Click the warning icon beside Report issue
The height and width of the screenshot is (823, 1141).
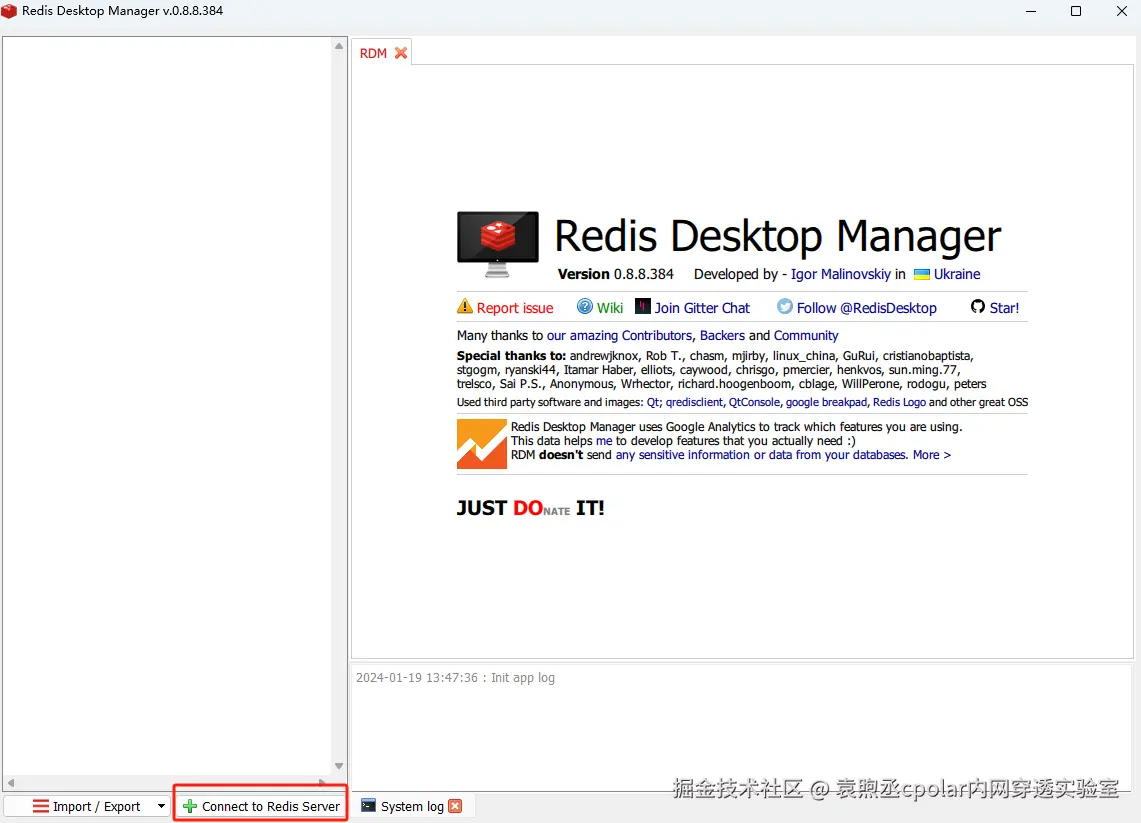[x=464, y=306]
